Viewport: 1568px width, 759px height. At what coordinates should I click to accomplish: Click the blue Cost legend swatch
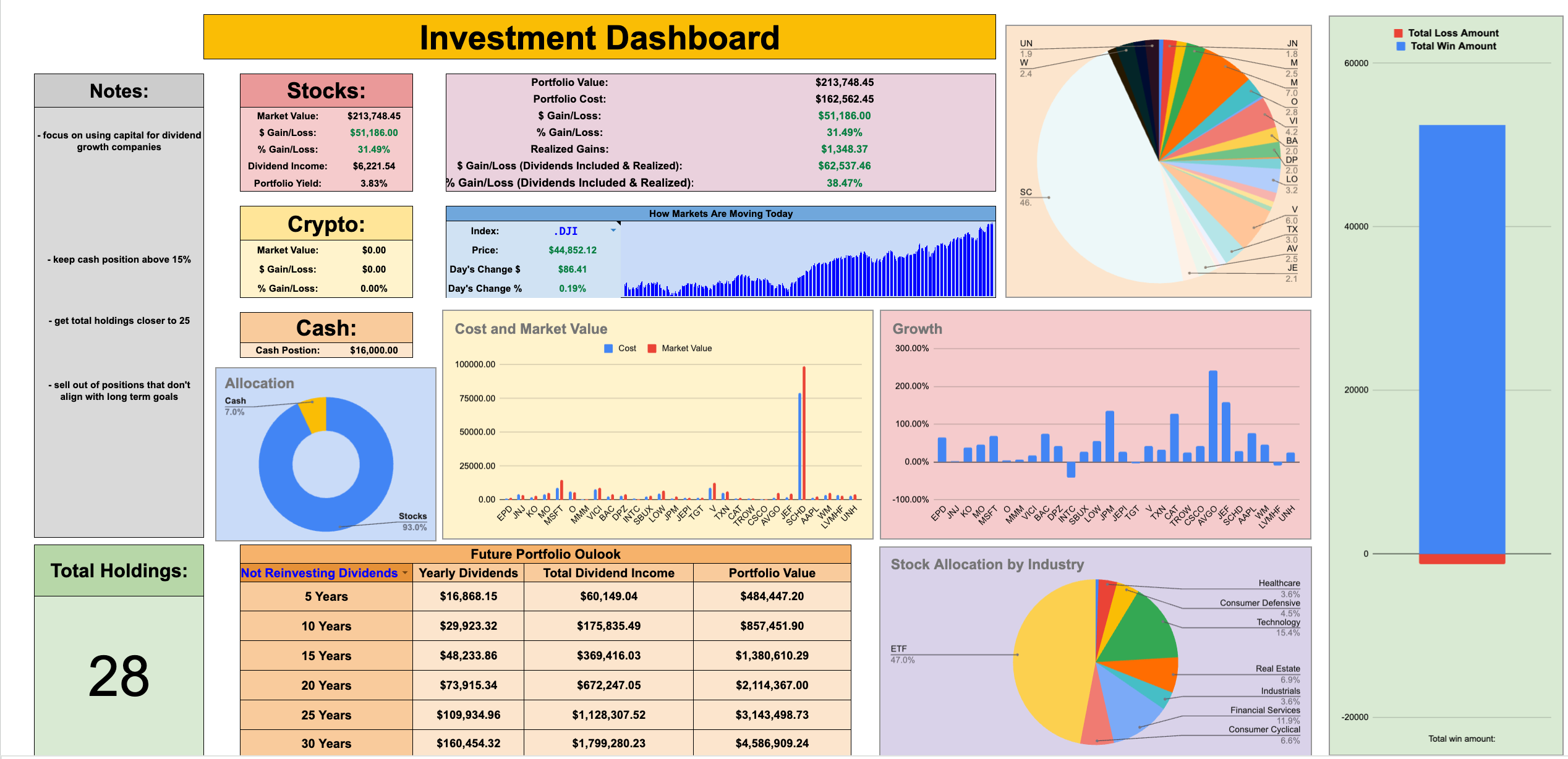[608, 349]
